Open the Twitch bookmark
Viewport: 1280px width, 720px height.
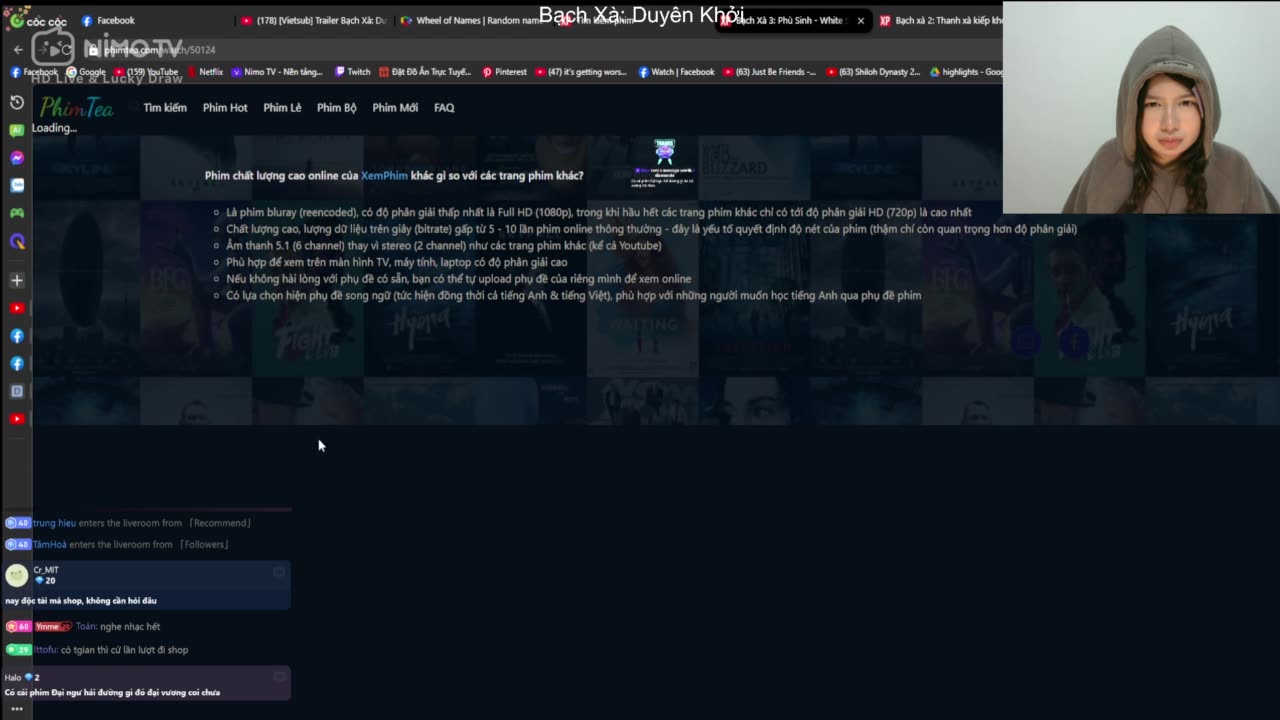[x=352, y=72]
